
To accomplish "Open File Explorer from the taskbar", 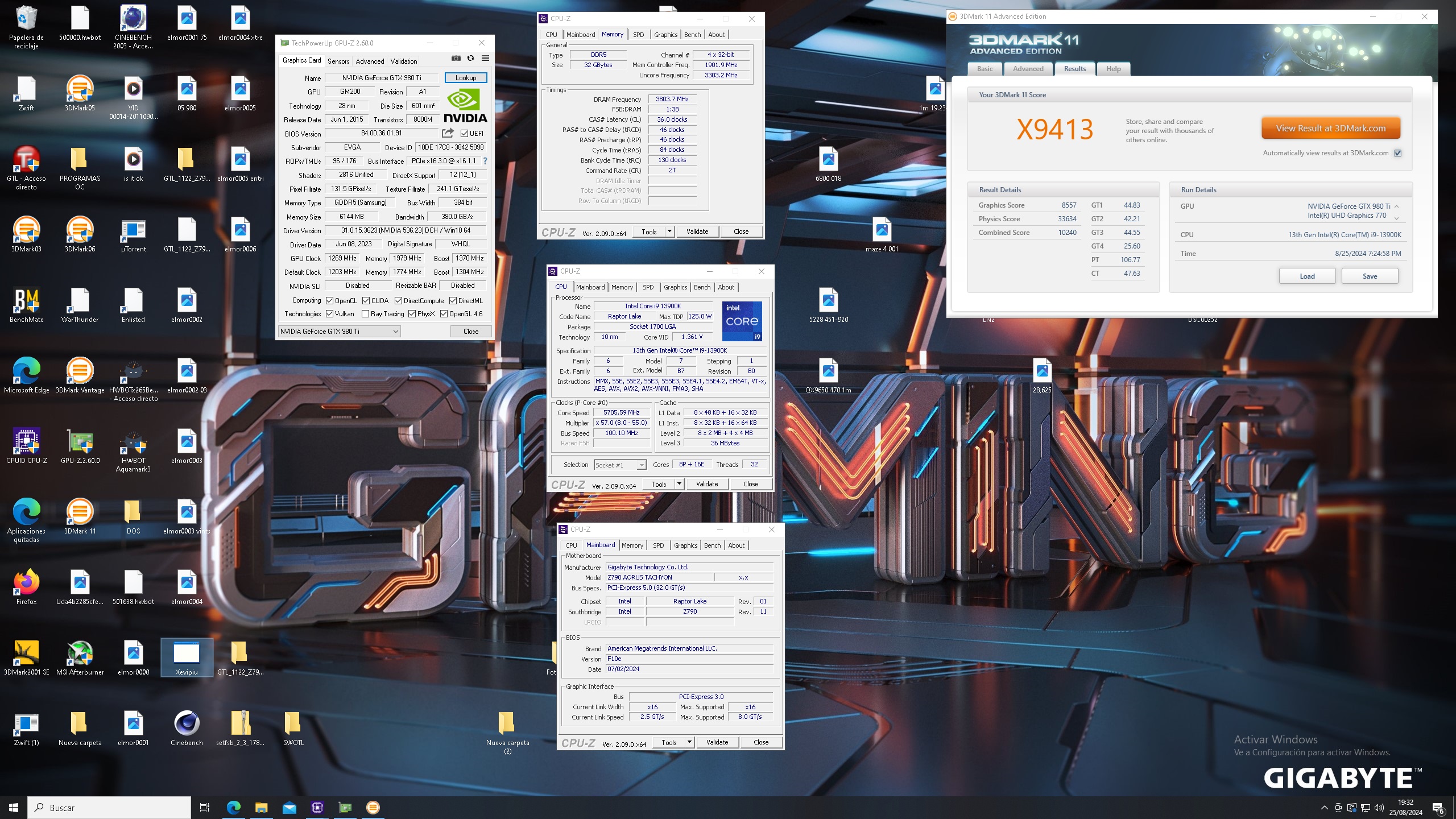I will point(261,808).
